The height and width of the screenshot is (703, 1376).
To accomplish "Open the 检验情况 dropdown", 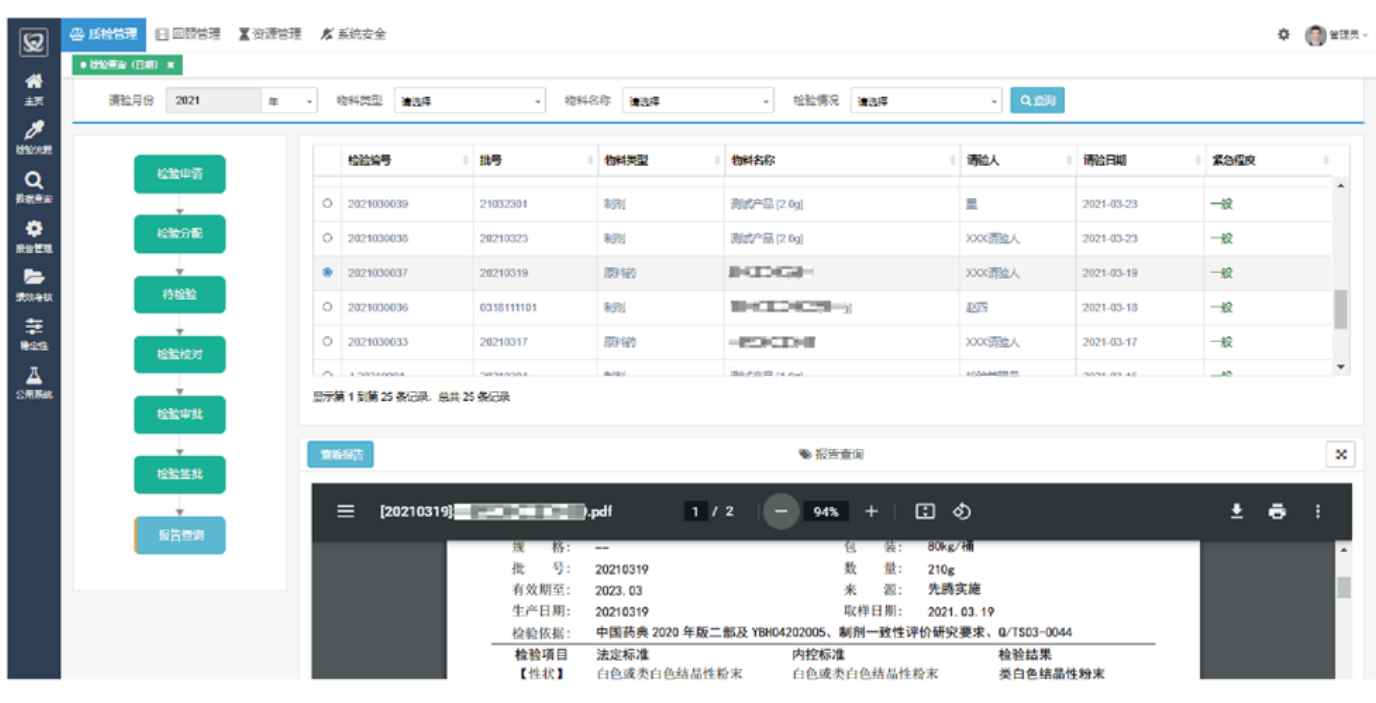I will pos(926,101).
